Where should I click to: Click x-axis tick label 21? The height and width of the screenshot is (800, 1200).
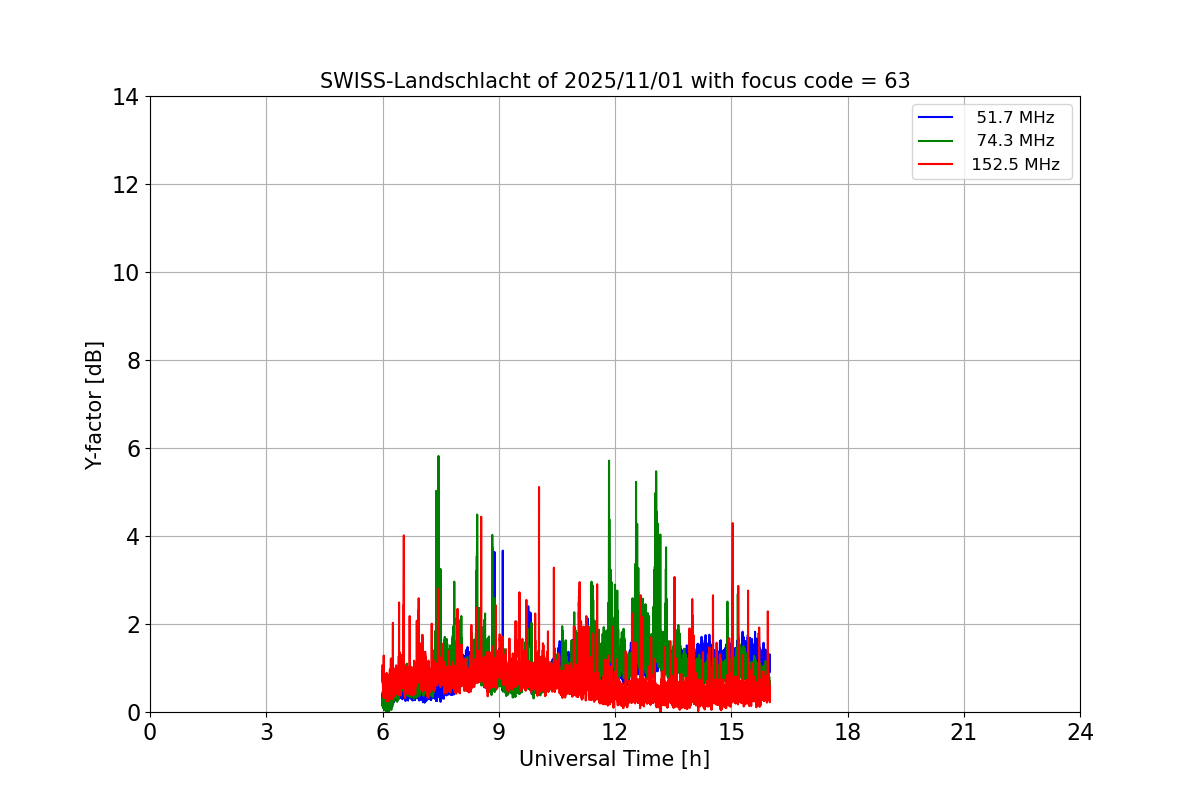point(964,732)
